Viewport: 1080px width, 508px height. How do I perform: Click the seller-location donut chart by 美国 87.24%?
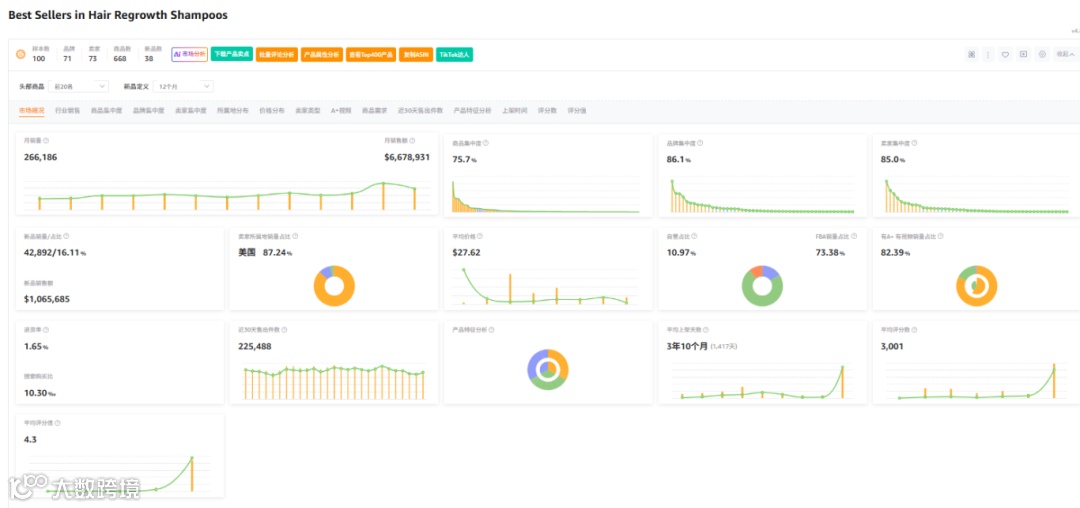pos(334,286)
